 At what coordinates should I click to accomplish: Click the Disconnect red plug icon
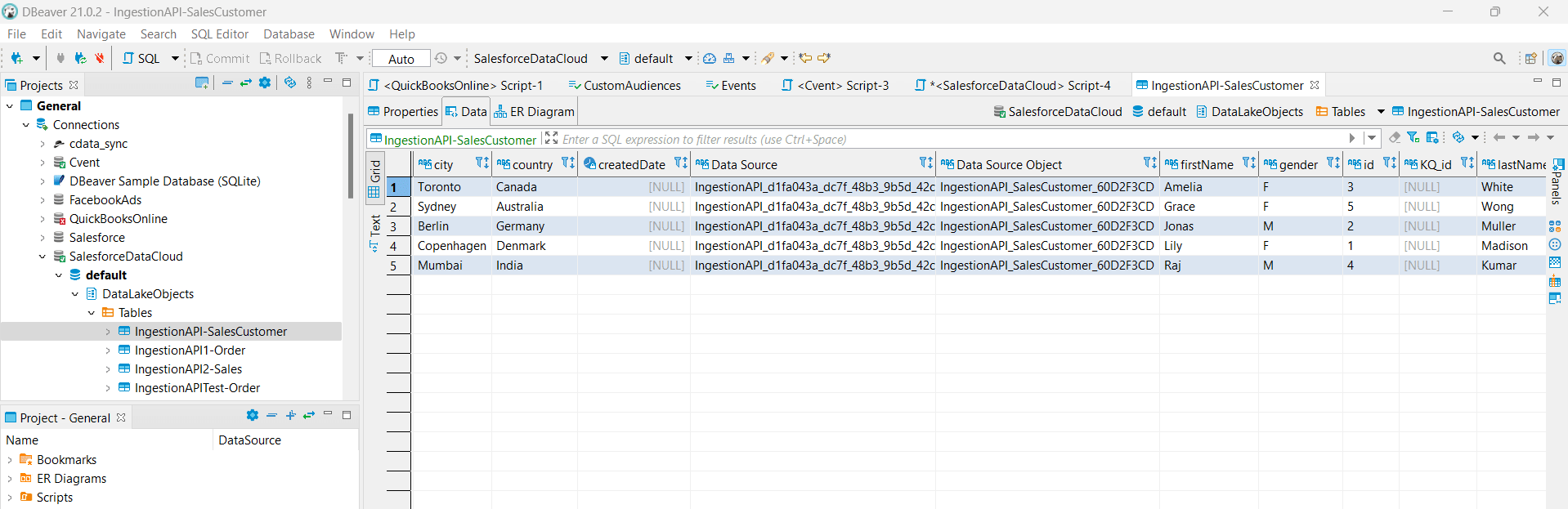click(100, 58)
